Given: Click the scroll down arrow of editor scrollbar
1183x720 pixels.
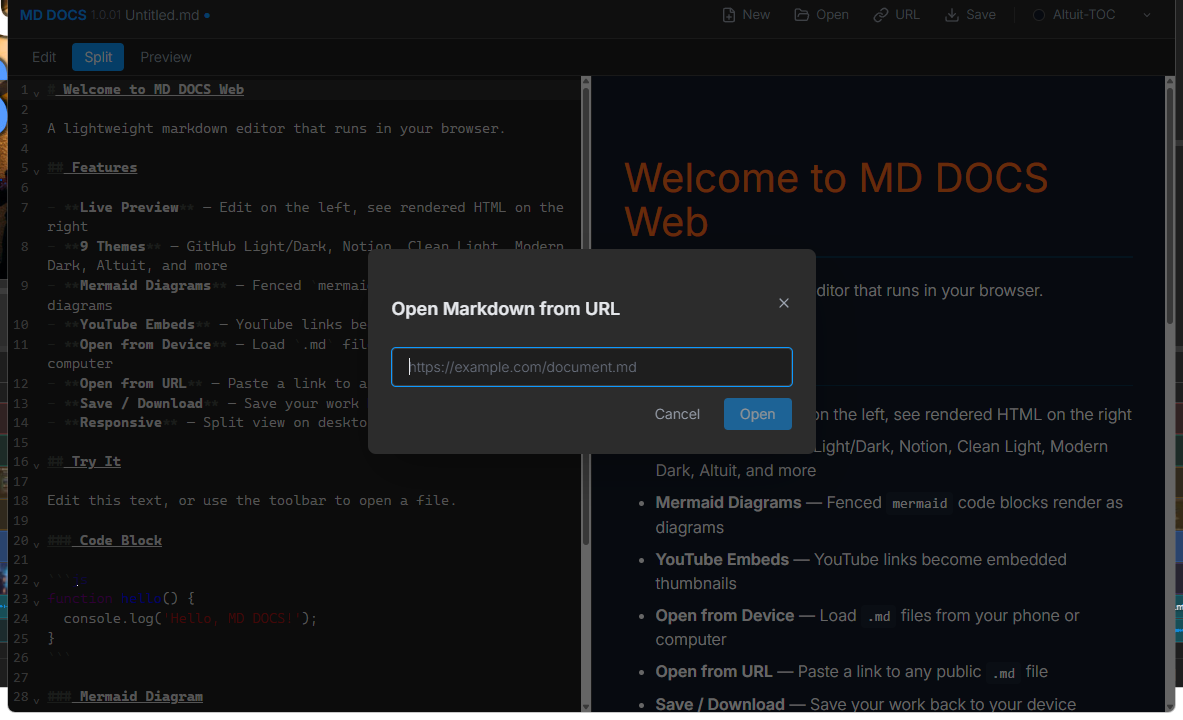Looking at the screenshot, I should (585, 706).
